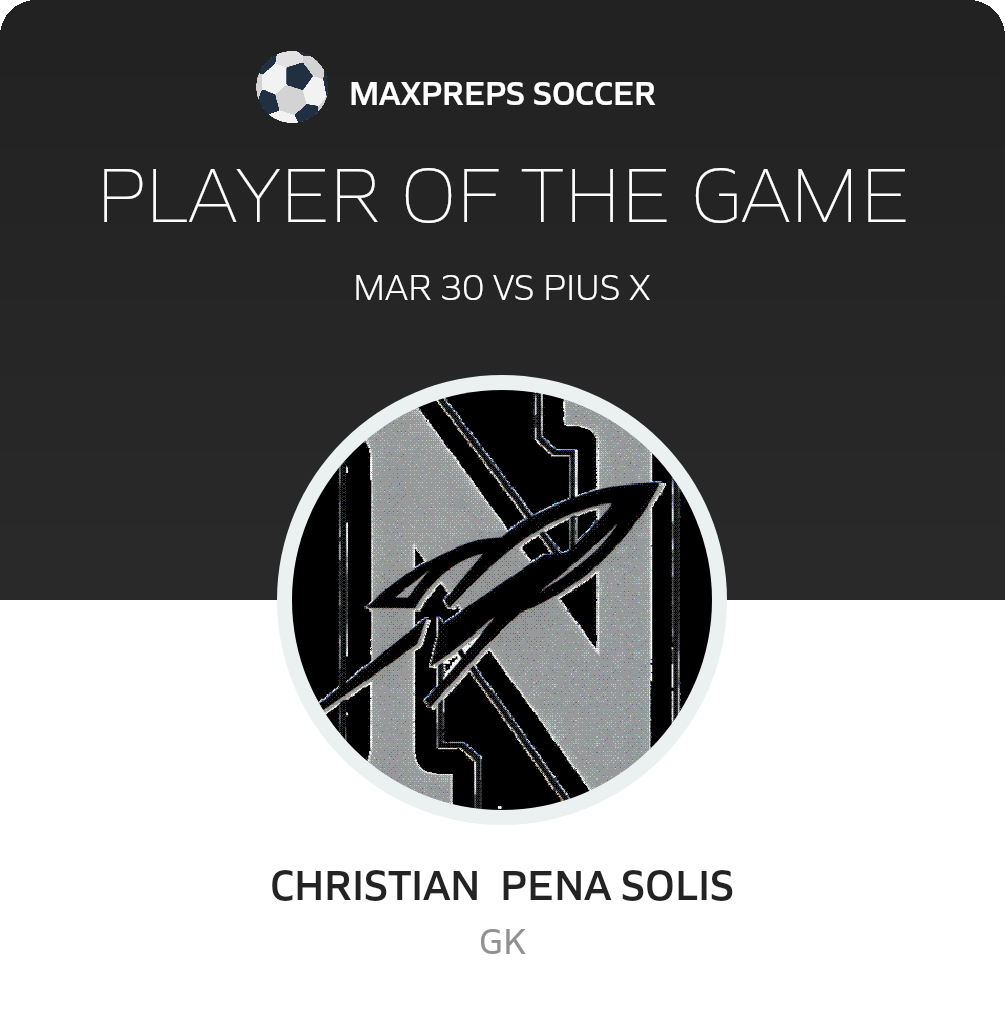
Task: Open the circular team logo thumbnail
Action: 502,599
